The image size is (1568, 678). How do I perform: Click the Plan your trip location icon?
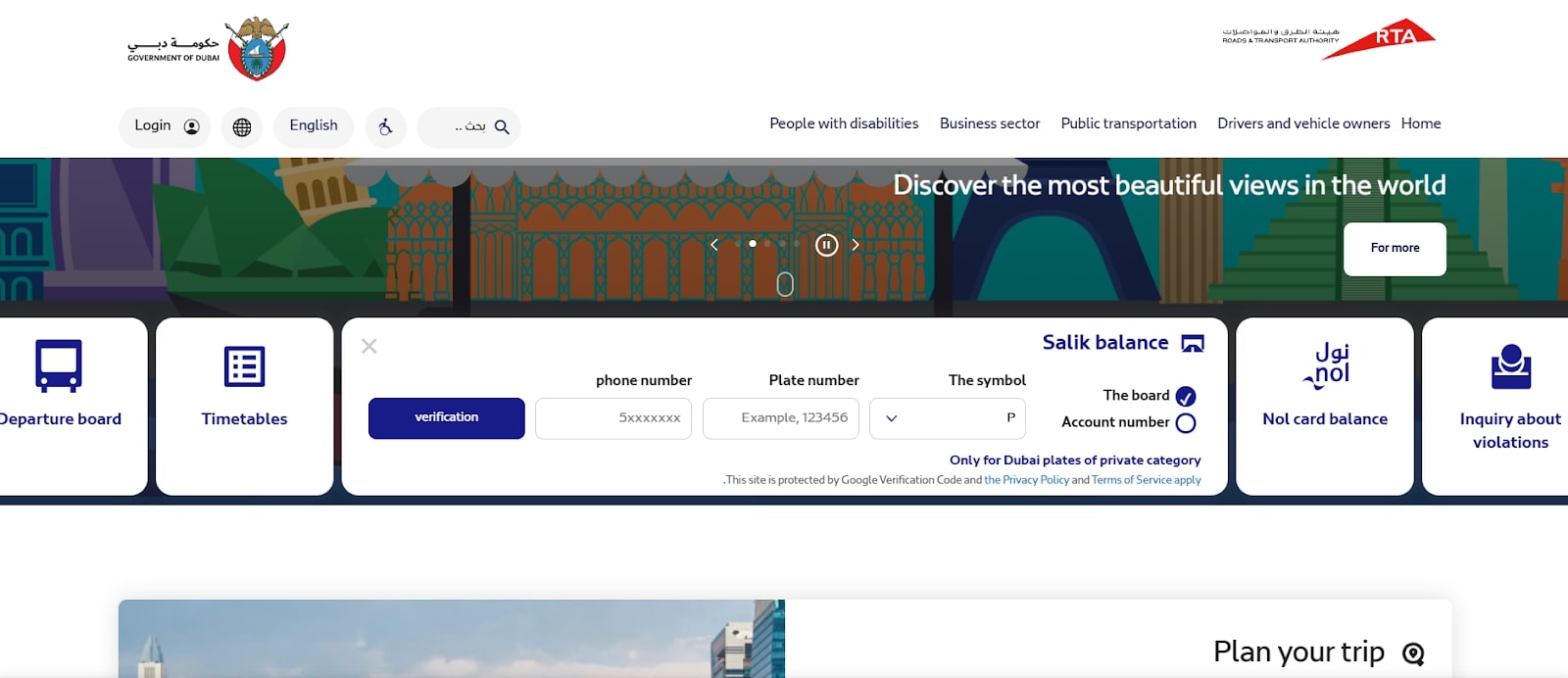pos(1413,654)
